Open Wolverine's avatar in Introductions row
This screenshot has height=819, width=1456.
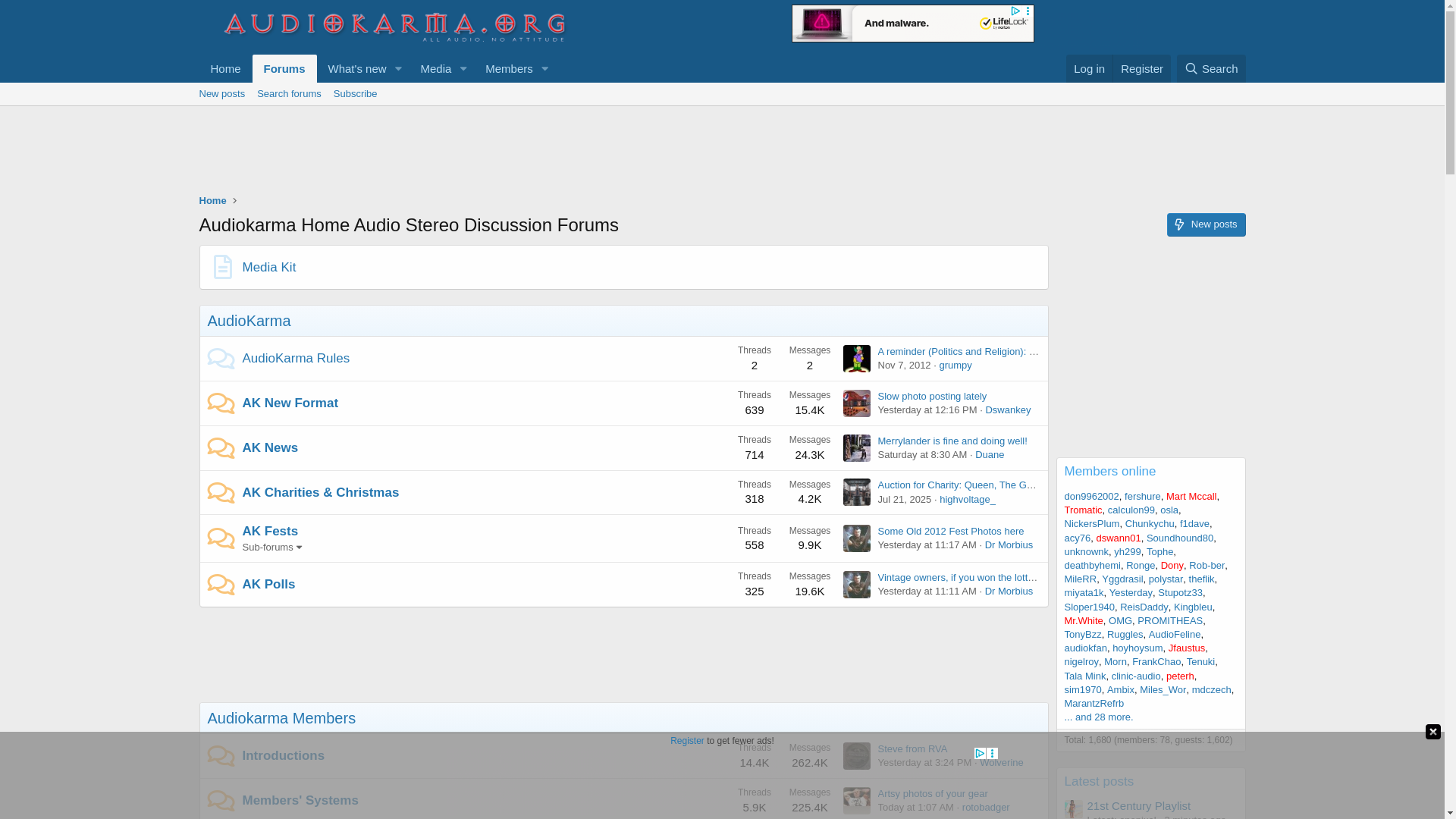pyautogui.click(x=857, y=756)
